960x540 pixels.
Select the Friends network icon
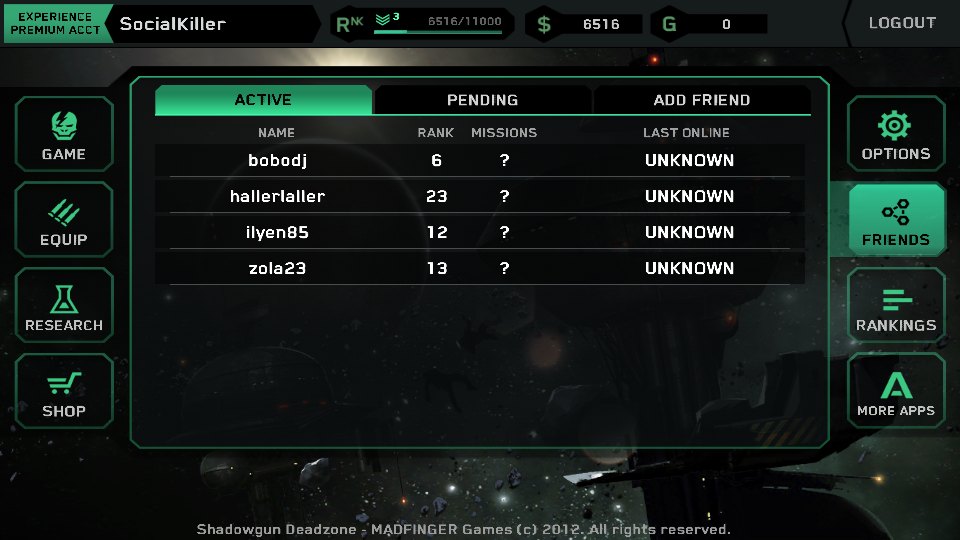coord(896,212)
